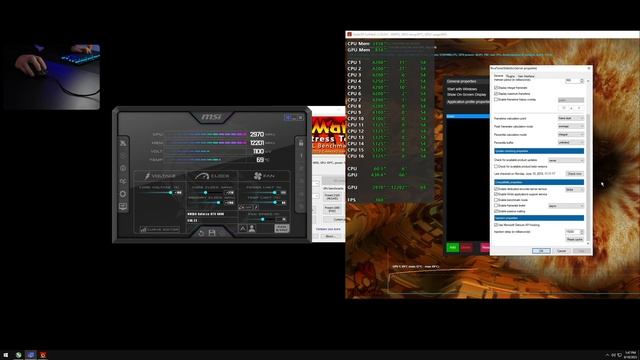Click the webcam overlay thumbnail
This screenshot has height=360, width=640.
(52, 77)
